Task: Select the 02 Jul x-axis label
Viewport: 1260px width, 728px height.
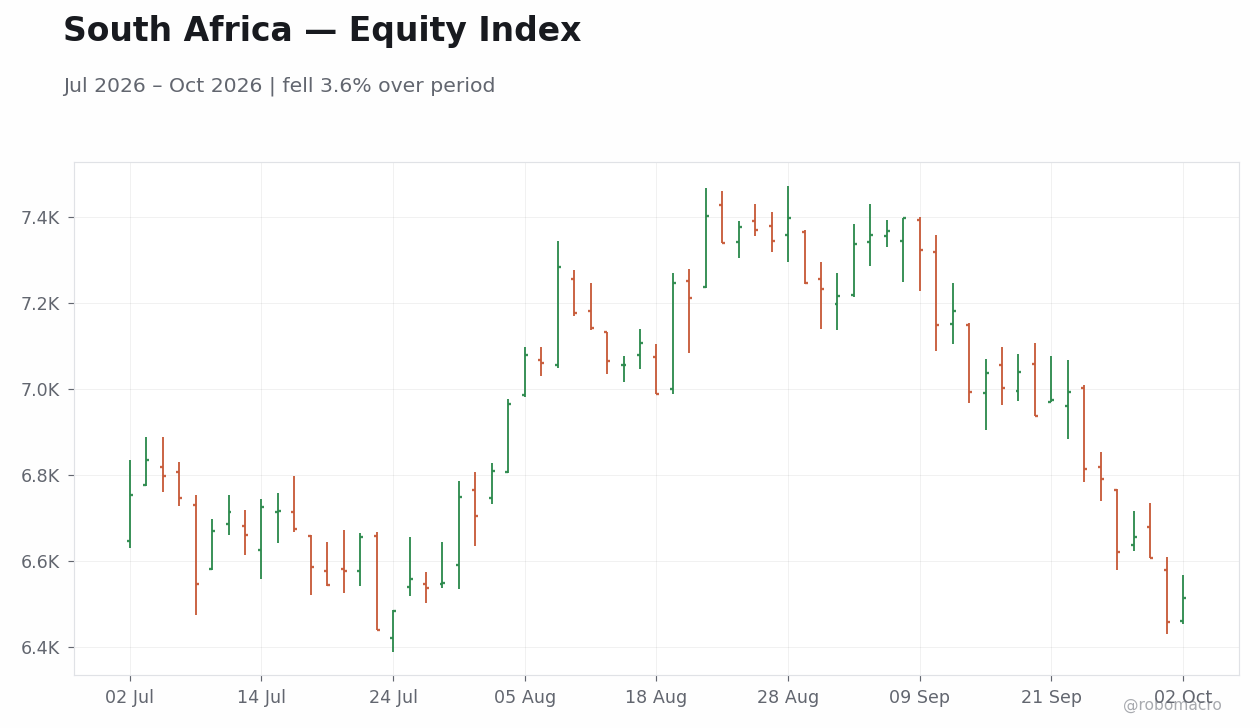Action: click(130, 698)
